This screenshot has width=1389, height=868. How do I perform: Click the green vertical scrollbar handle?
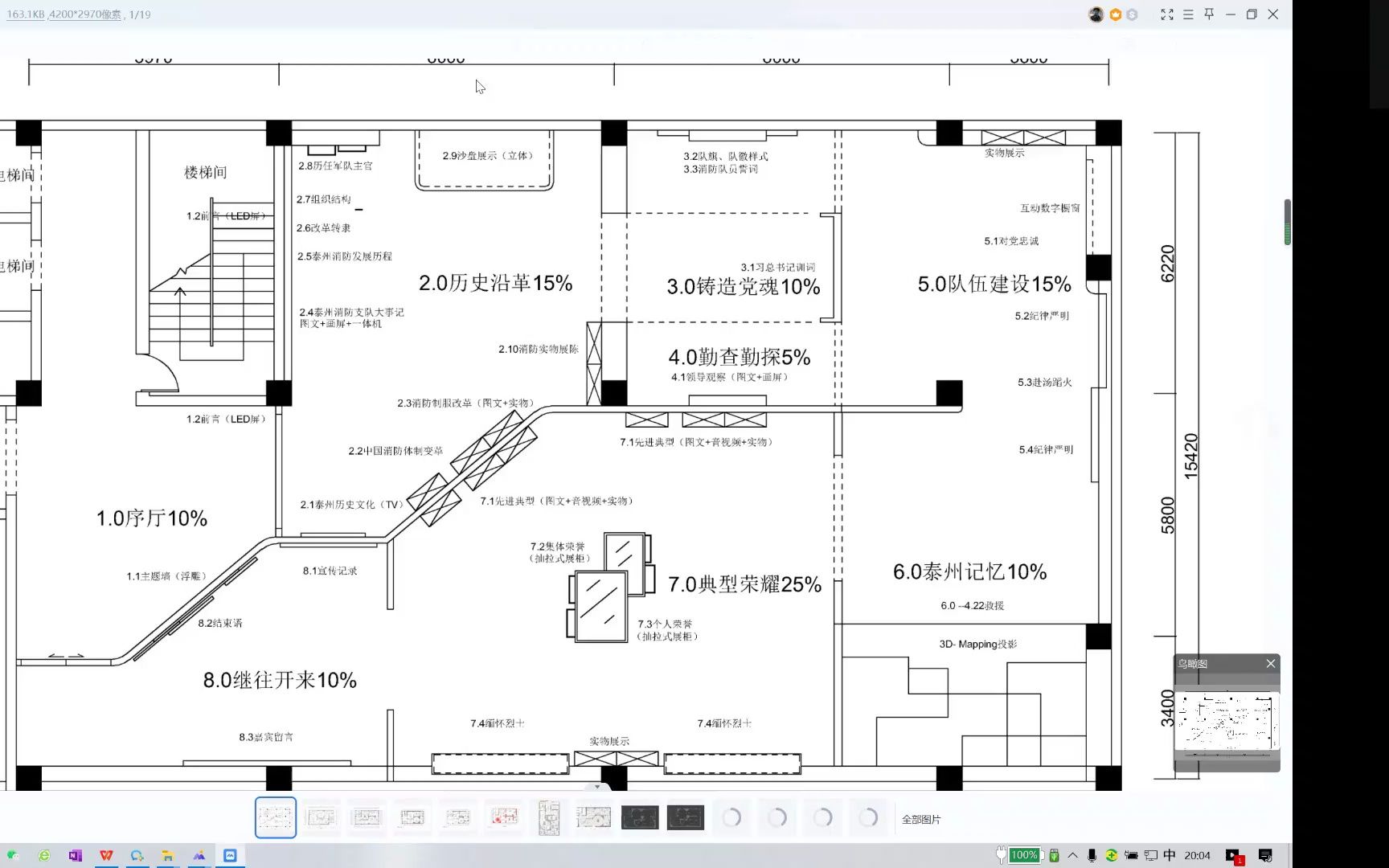1288,222
